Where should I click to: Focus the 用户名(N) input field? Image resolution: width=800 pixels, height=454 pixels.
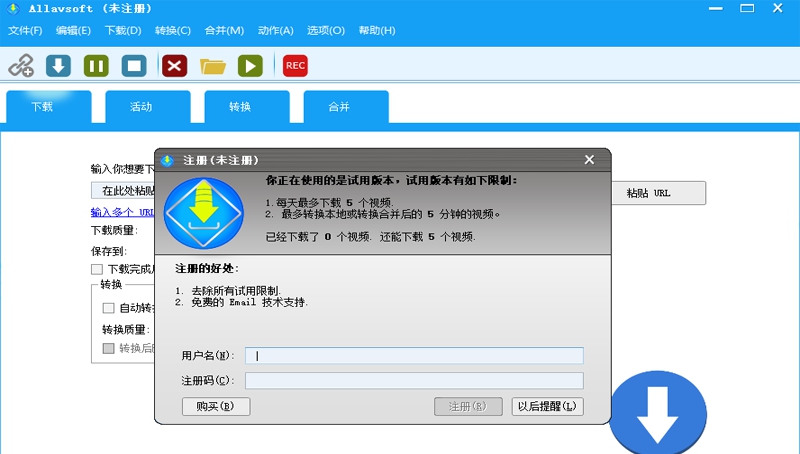pos(414,356)
